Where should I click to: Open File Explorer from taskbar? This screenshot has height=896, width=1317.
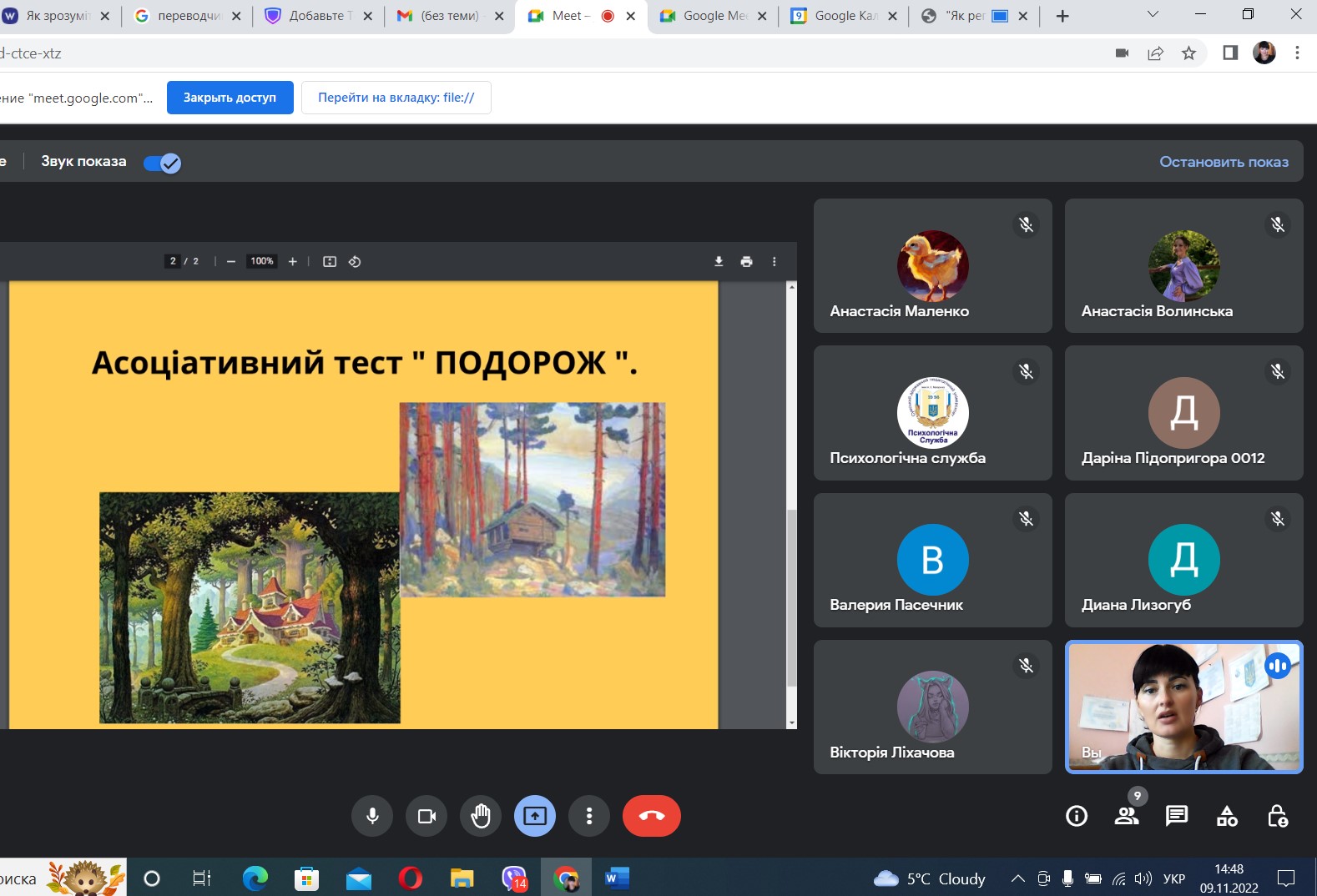pyautogui.click(x=462, y=878)
